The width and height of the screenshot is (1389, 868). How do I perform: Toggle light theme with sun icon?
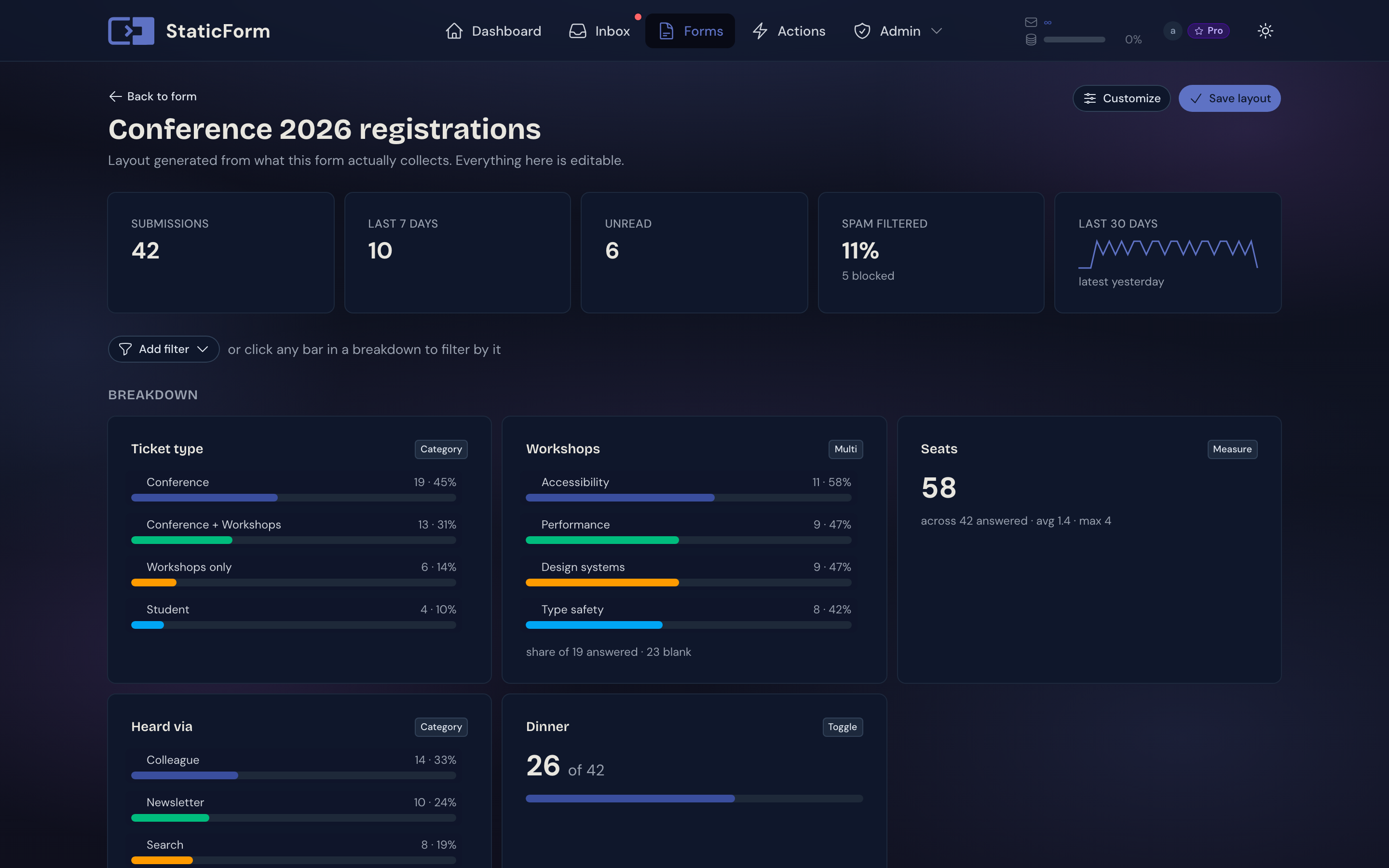(x=1265, y=31)
